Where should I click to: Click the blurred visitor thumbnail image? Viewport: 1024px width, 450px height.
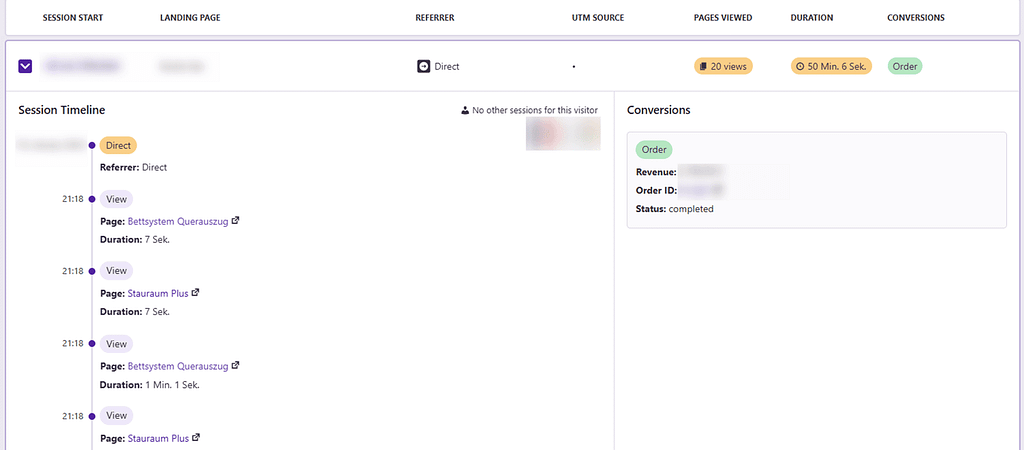[x=563, y=134]
